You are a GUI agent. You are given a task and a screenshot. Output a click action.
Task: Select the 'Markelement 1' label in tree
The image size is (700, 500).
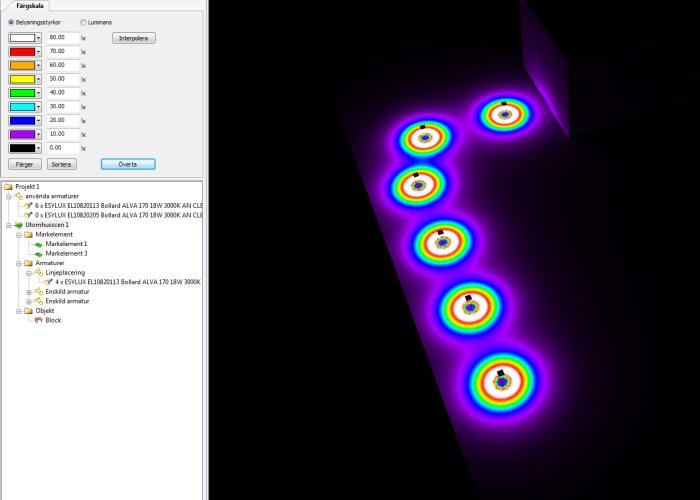pos(67,244)
